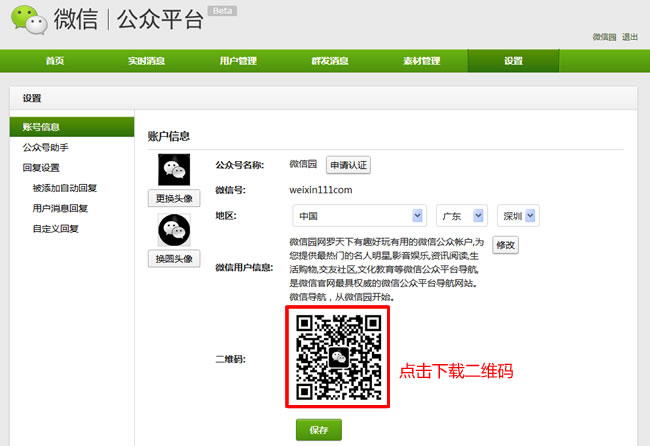Open the 首页 navigation tab

[x=55, y=61]
